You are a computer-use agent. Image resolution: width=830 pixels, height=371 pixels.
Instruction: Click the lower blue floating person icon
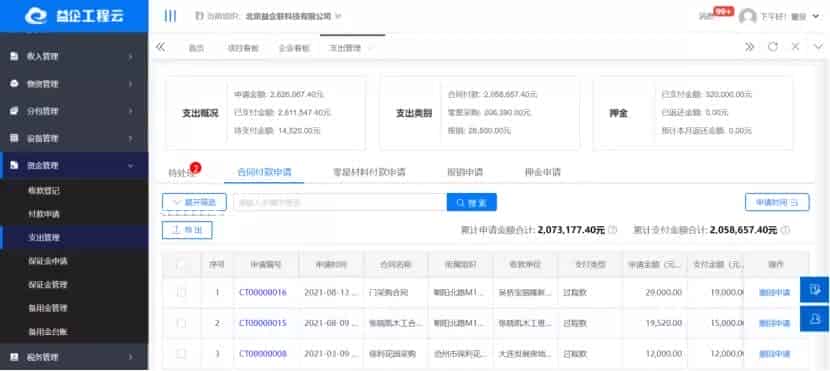pos(814,319)
